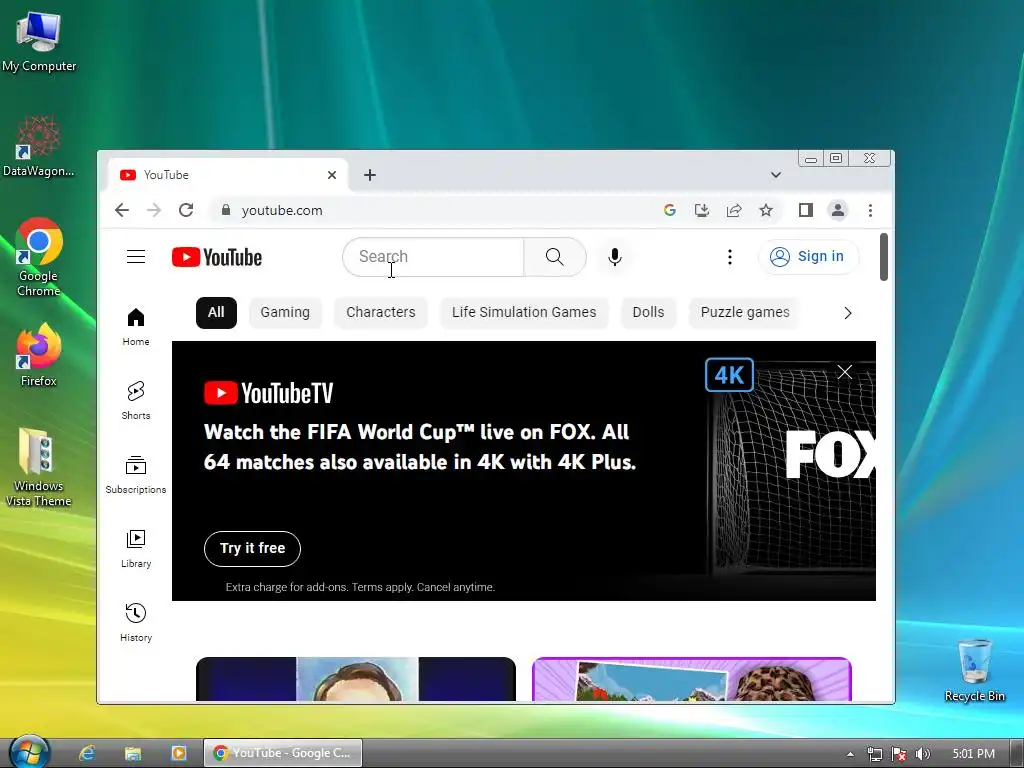Viewport: 1024px width, 768px height.
Task: Open the purple video thumbnail
Action: click(692, 679)
